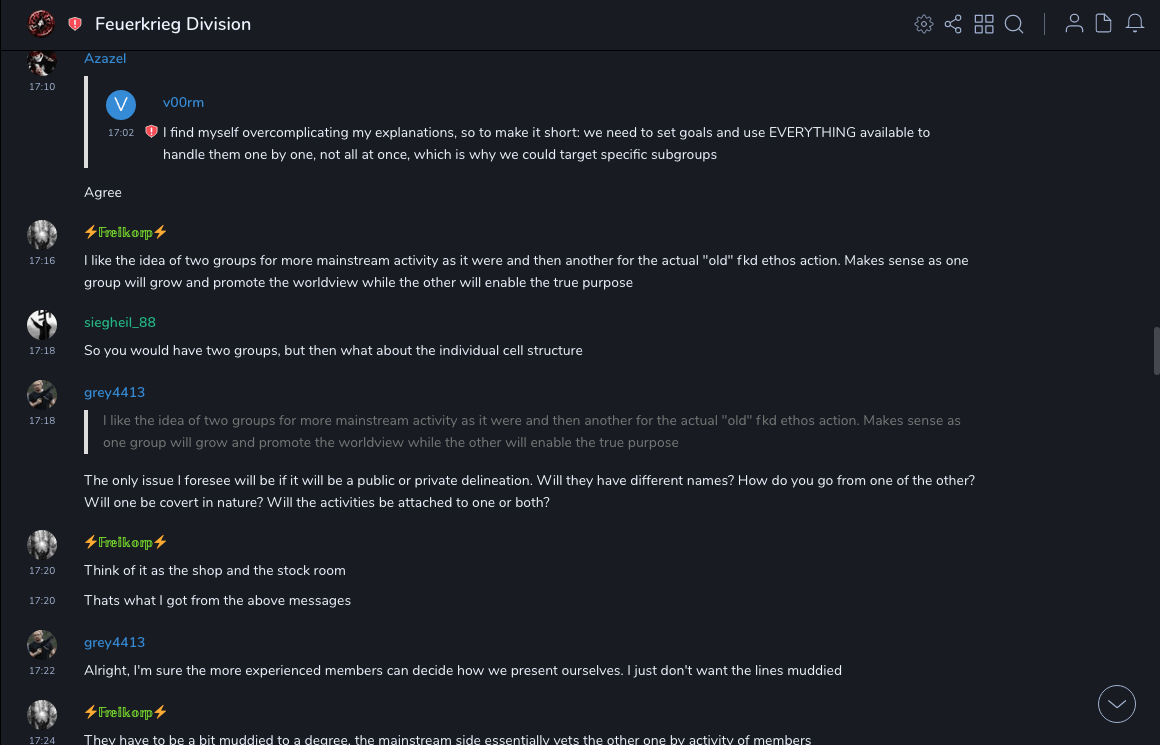This screenshot has height=745, width=1160.
Task: Click the Azazel username
Action: [105, 59]
